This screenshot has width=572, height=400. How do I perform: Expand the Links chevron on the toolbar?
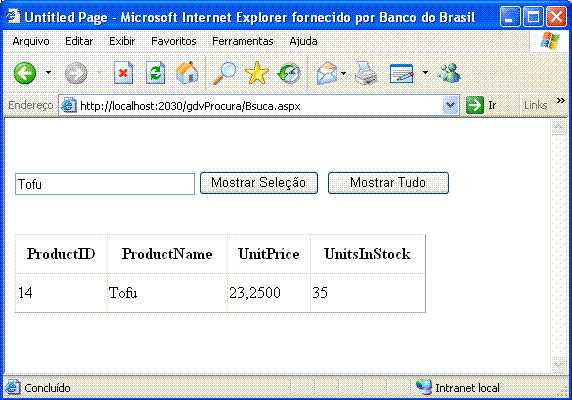coord(561,101)
